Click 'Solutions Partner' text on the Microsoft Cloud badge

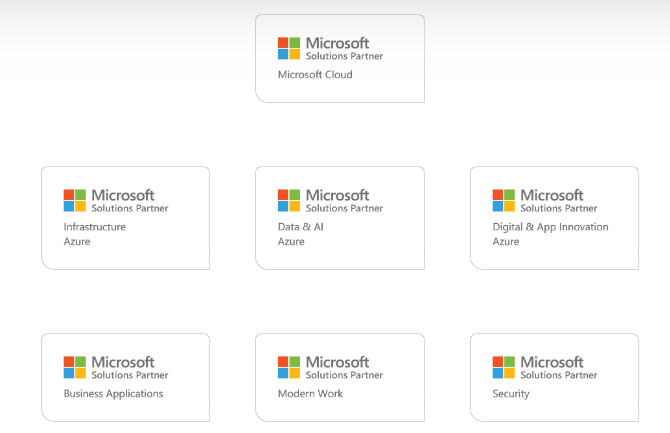344,57
